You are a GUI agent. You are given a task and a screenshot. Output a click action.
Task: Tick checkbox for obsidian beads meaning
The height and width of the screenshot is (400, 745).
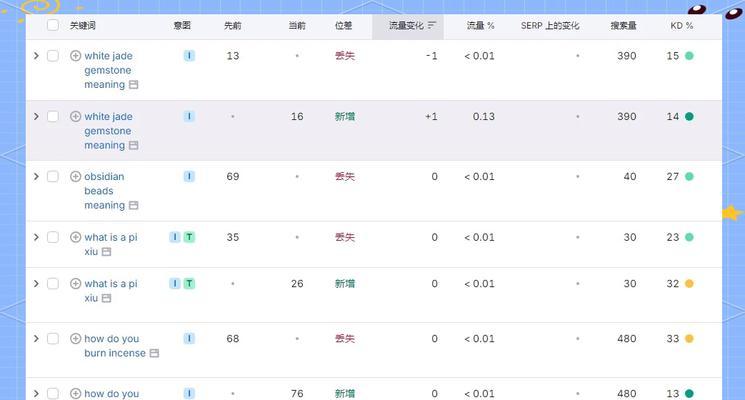click(53, 176)
